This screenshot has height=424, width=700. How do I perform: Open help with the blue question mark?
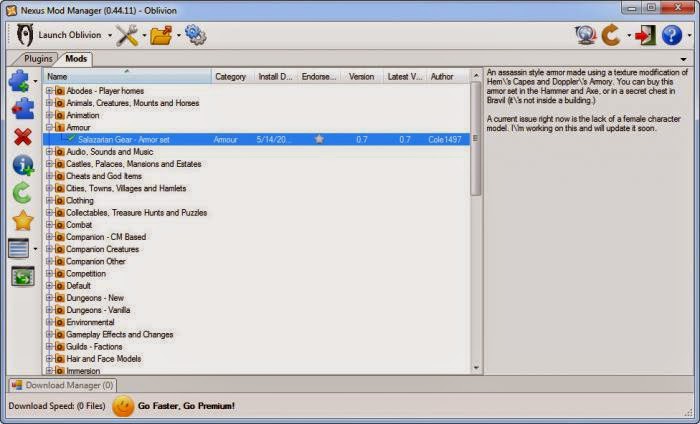(x=672, y=35)
